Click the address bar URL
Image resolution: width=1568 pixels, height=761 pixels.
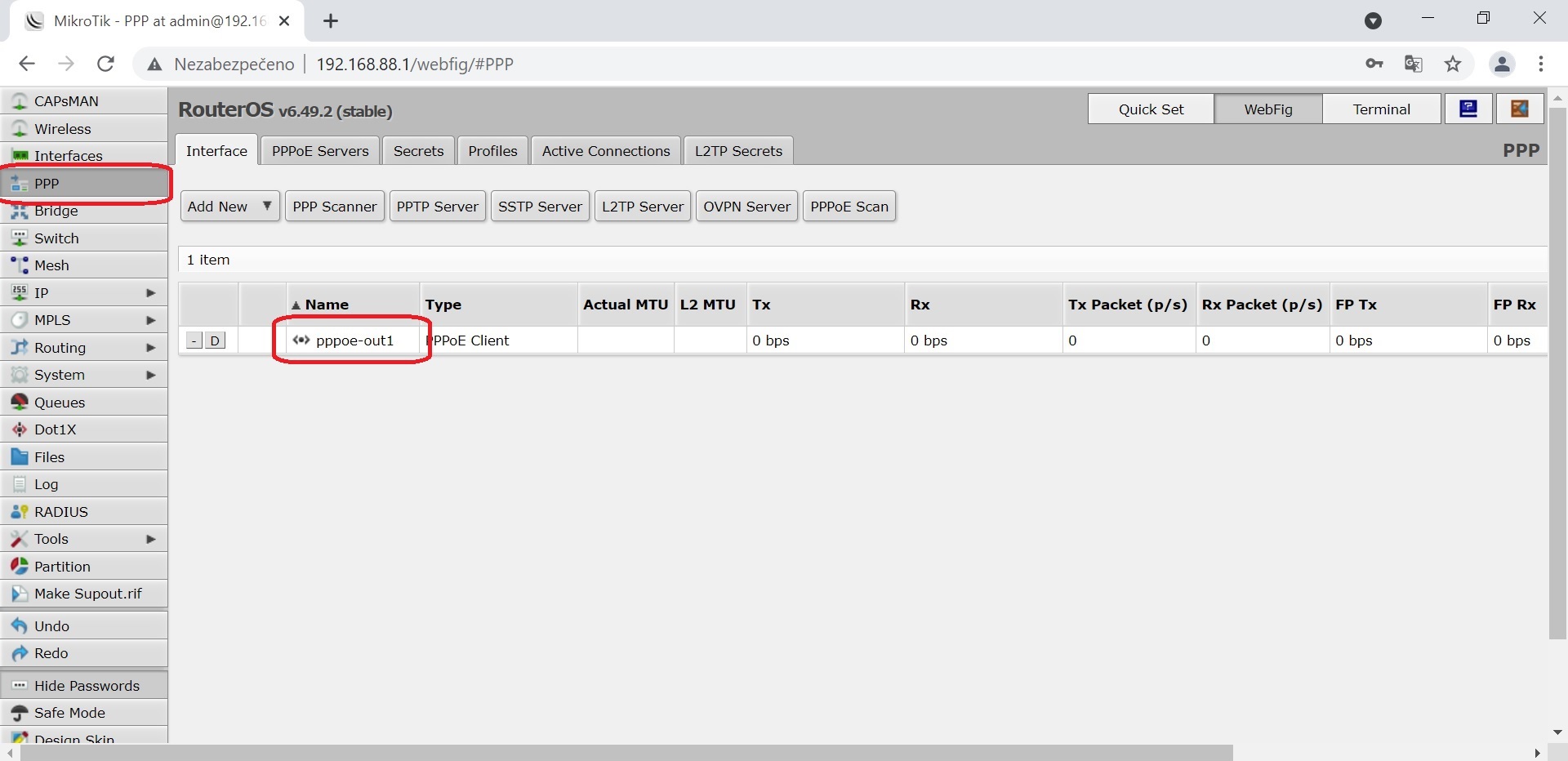415,64
